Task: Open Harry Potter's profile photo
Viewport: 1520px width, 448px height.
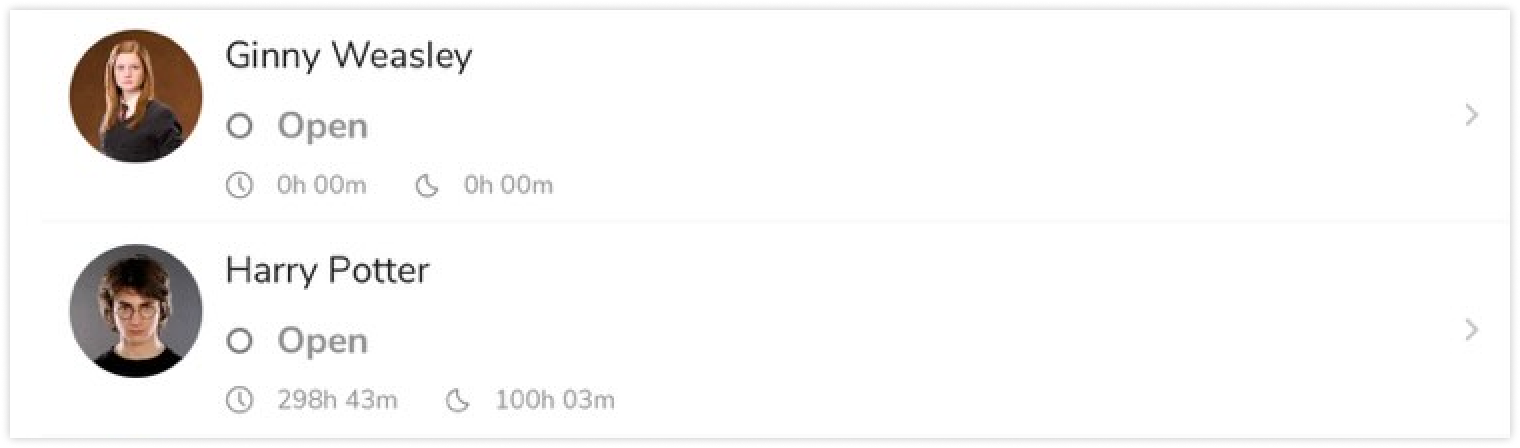Action: (136, 311)
